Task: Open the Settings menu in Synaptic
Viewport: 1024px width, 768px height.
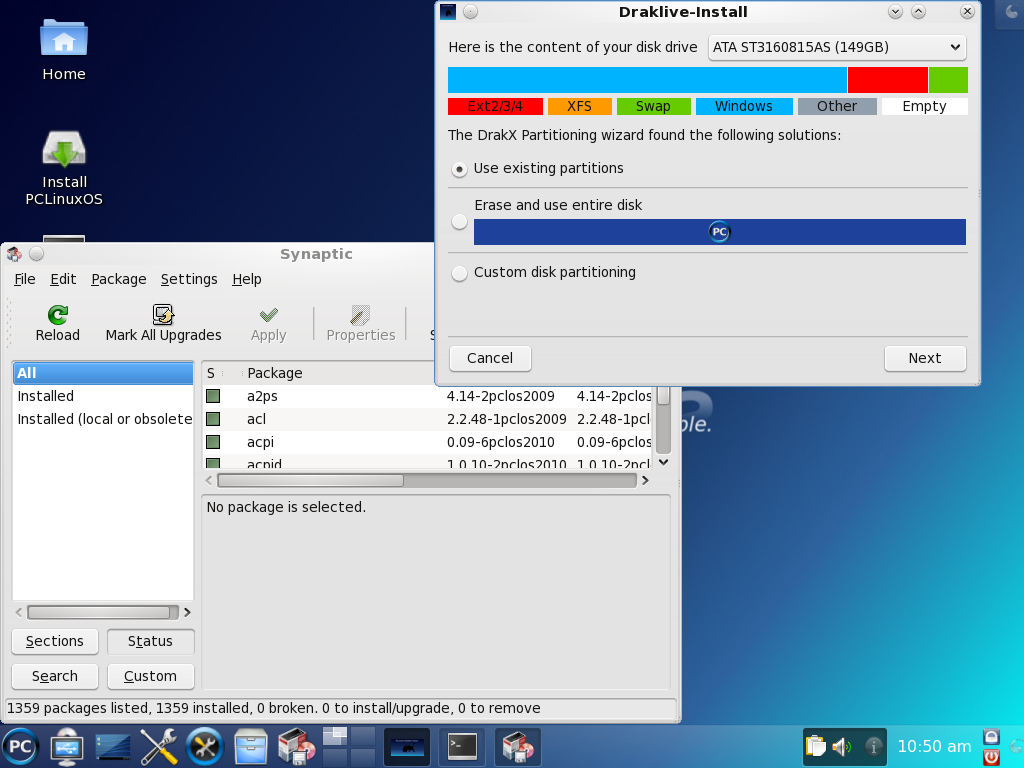Action: tap(189, 279)
